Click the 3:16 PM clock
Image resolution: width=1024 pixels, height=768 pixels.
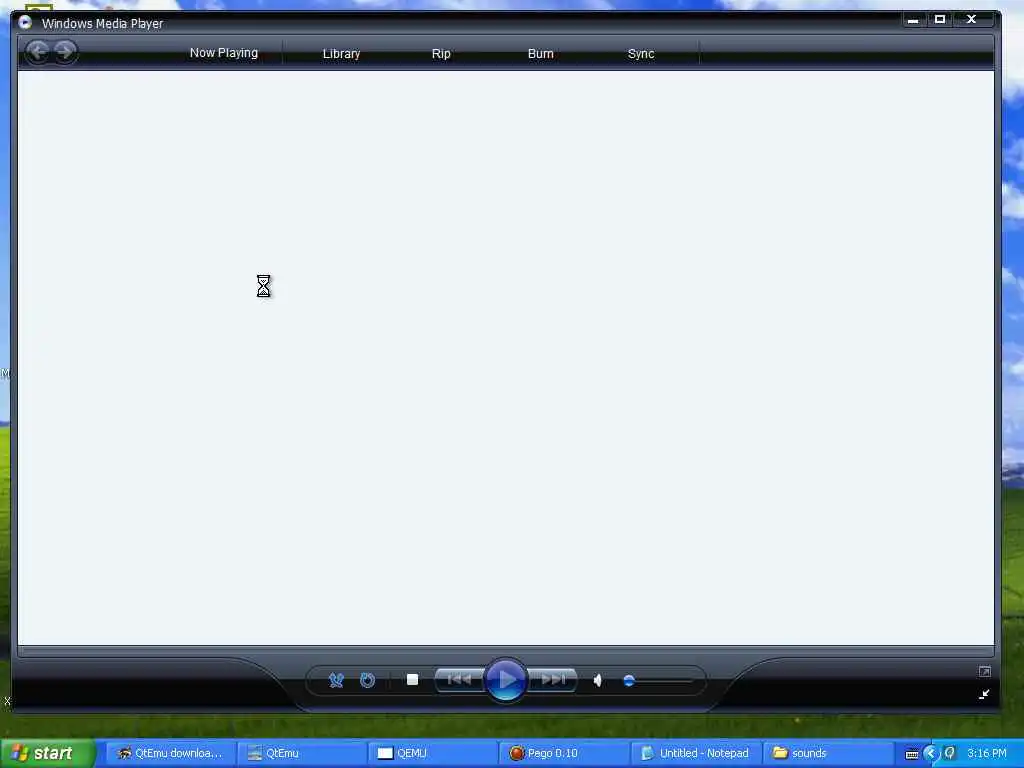(987, 753)
